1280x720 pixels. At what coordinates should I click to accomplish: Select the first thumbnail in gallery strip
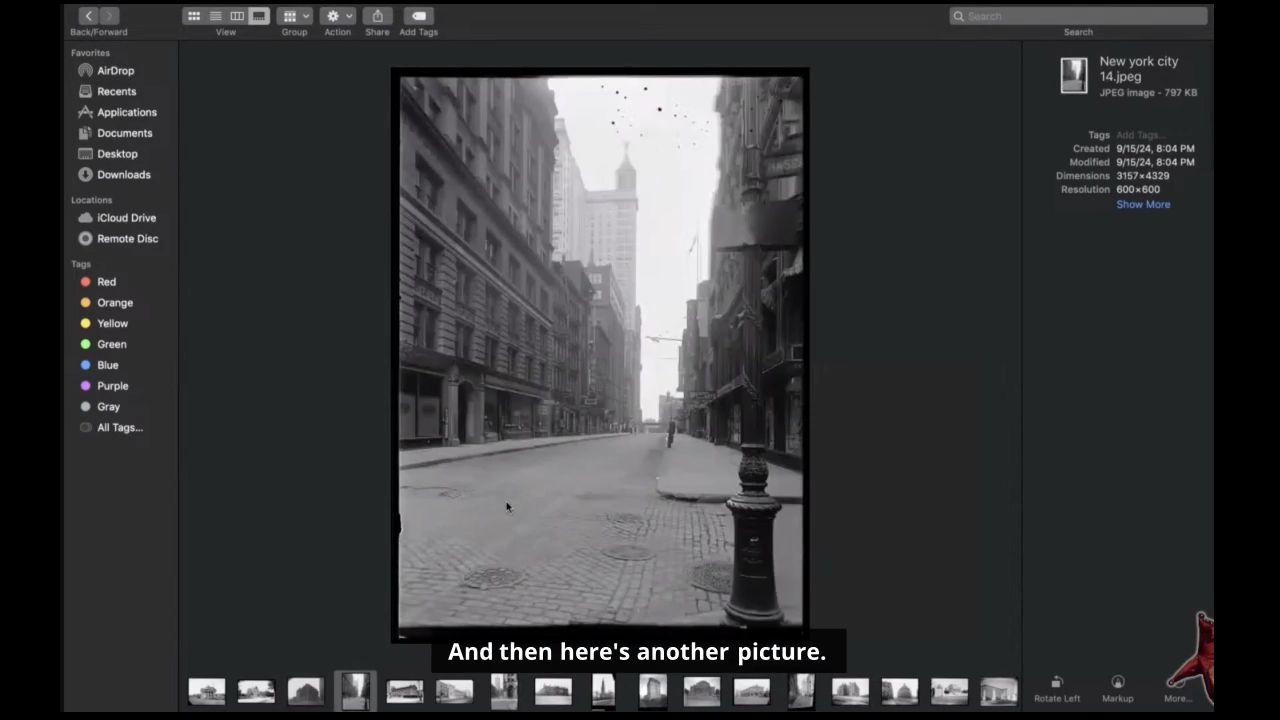[x=207, y=691]
